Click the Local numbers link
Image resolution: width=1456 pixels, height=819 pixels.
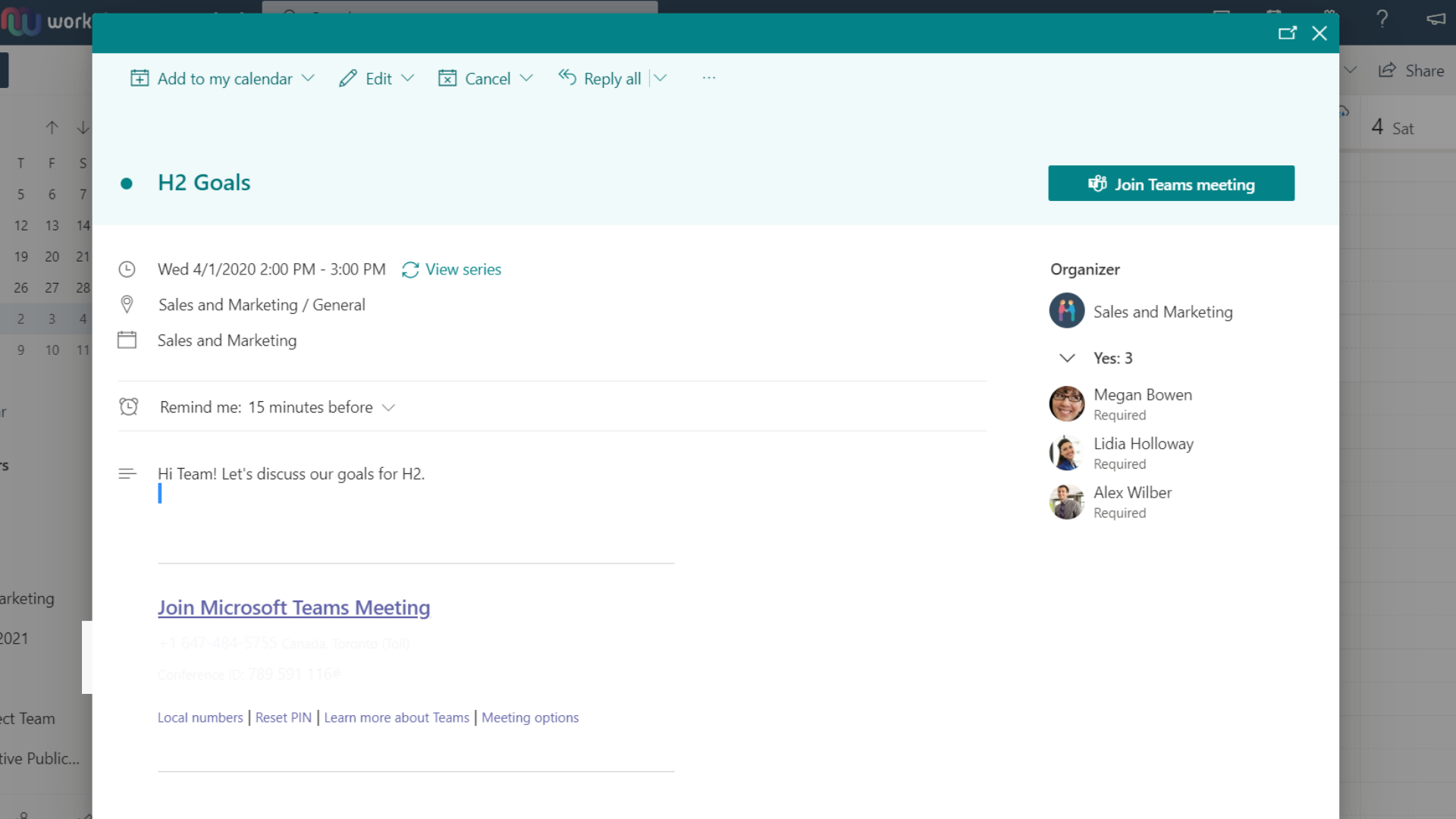pyautogui.click(x=200, y=717)
